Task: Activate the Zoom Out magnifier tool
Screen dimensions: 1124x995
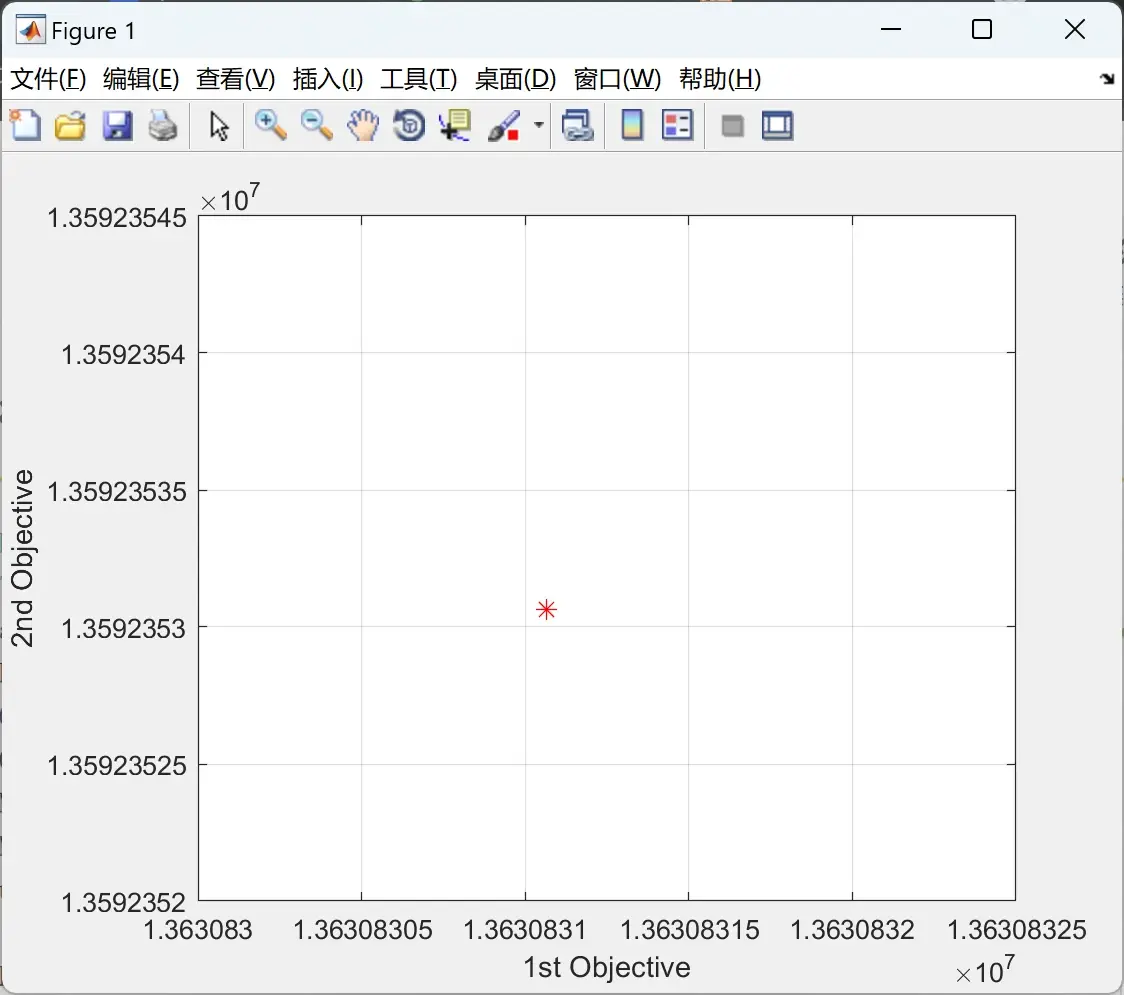Action: pyautogui.click(x=316, y=125)
